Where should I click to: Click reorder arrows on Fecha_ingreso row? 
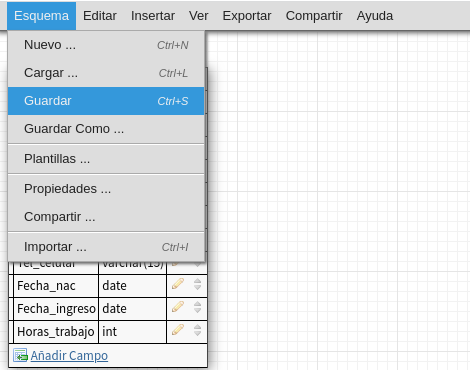[x=197, y=307]
